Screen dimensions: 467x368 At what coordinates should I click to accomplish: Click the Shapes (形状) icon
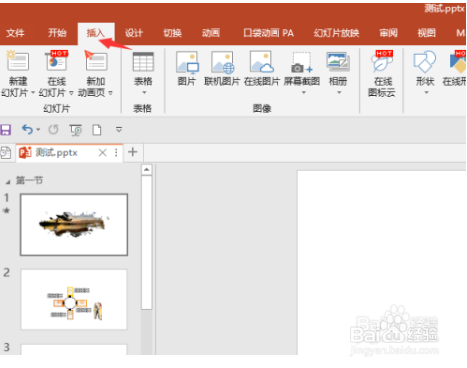click(x=425, y=62)
